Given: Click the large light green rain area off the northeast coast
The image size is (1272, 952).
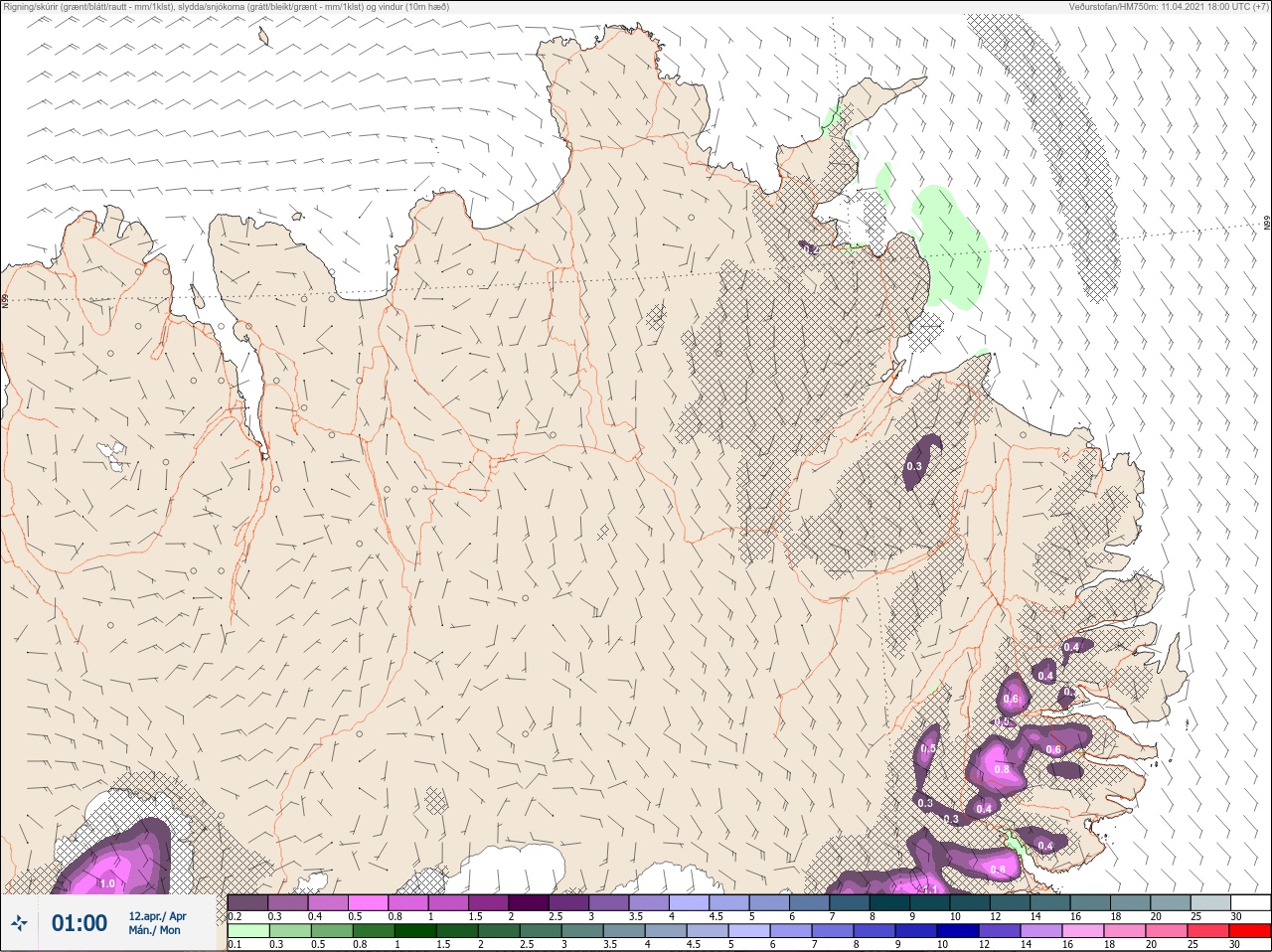Looking at the screenshot, I should click(x=949, y=246).
